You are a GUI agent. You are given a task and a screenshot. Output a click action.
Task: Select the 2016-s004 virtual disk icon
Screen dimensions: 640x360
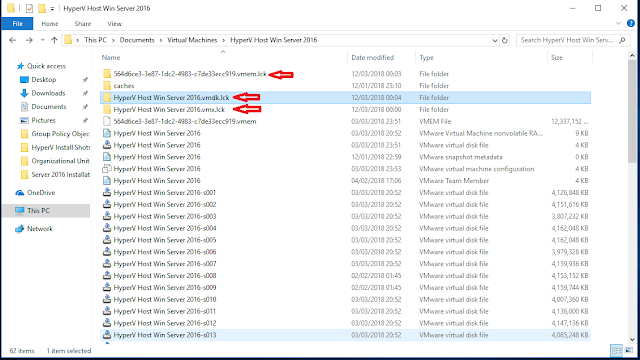click(107, 228)
